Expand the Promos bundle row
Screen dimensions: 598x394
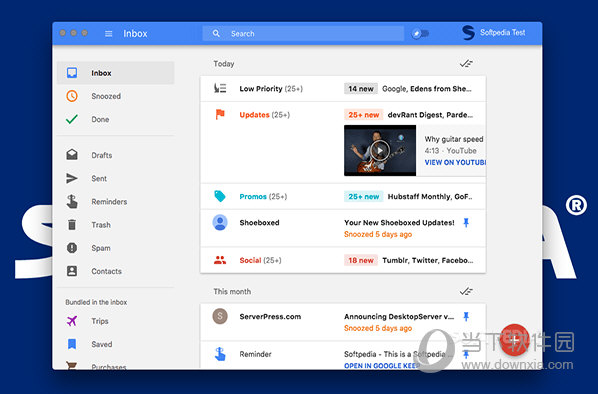tap(343, 196)
